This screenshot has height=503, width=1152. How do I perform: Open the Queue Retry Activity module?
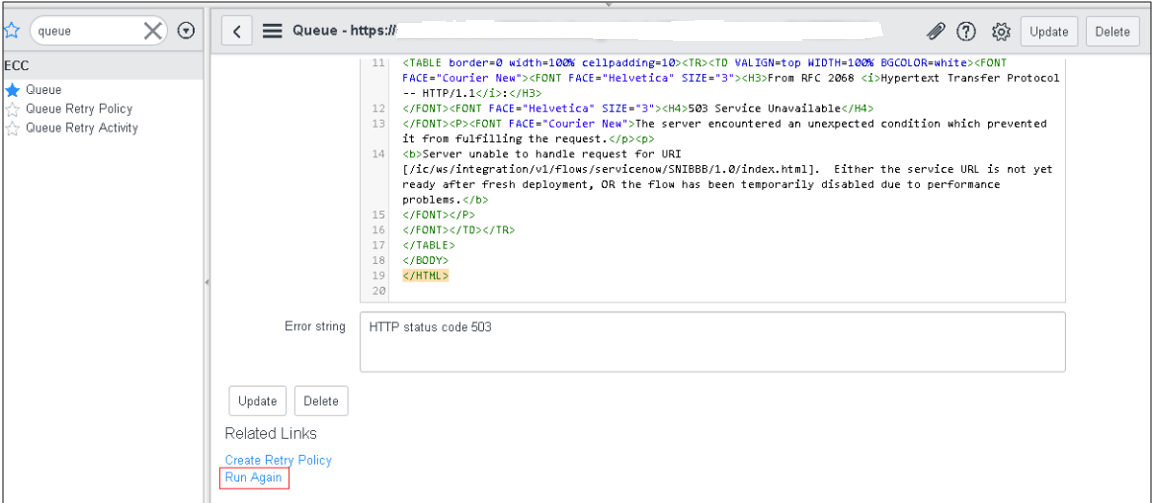[x=82, y=128]
